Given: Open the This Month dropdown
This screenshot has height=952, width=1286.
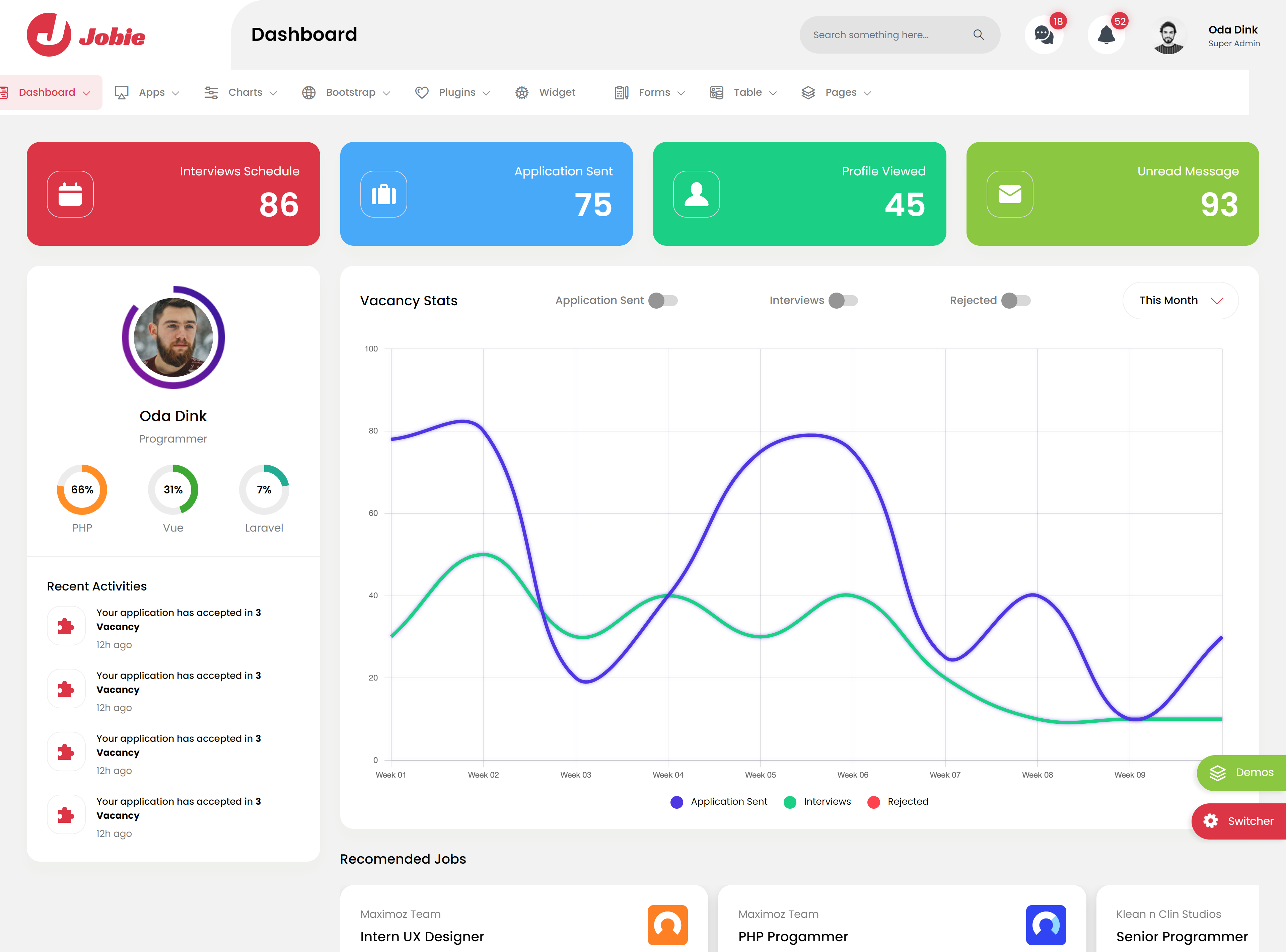Looking at the screenshot, I should [x=1180, y=300].
